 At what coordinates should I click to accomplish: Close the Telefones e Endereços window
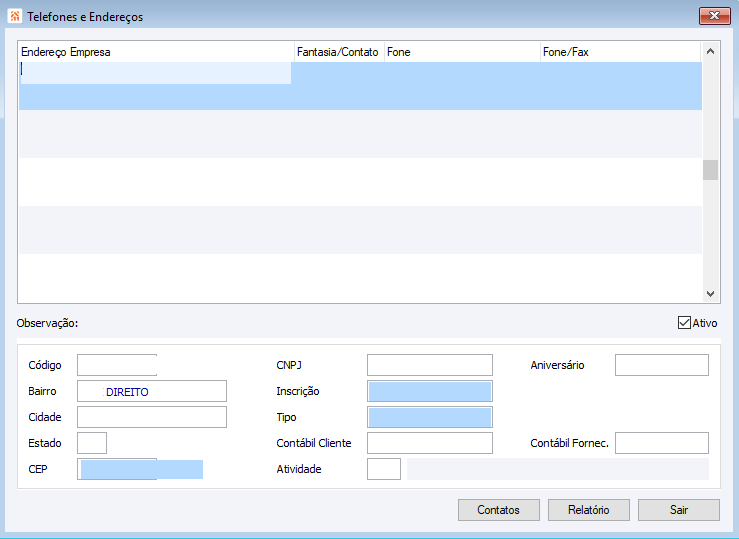714,16
